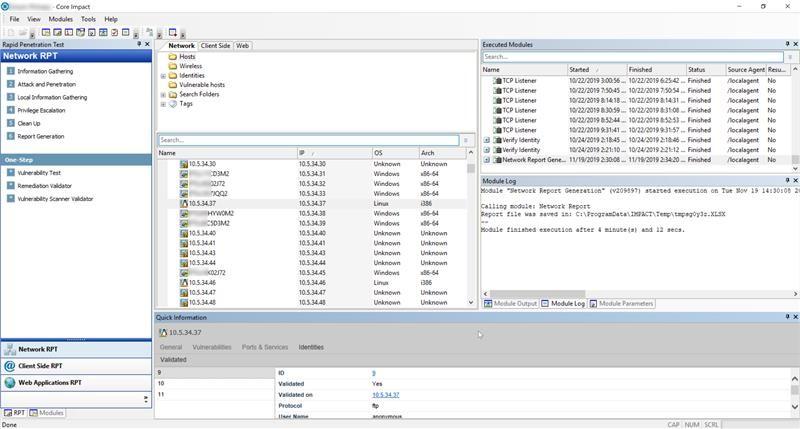Open the Tools menu

(88, 19)
